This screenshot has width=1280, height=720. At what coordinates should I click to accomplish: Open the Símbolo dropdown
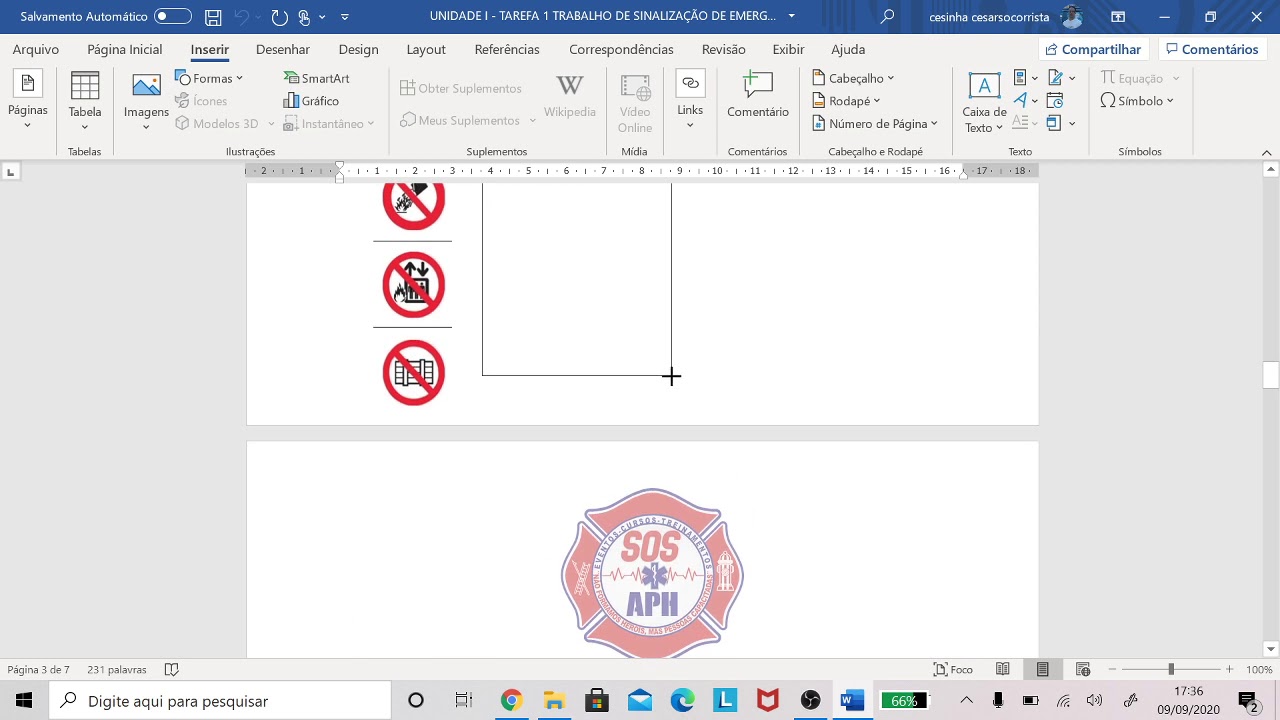(1137, 101)
